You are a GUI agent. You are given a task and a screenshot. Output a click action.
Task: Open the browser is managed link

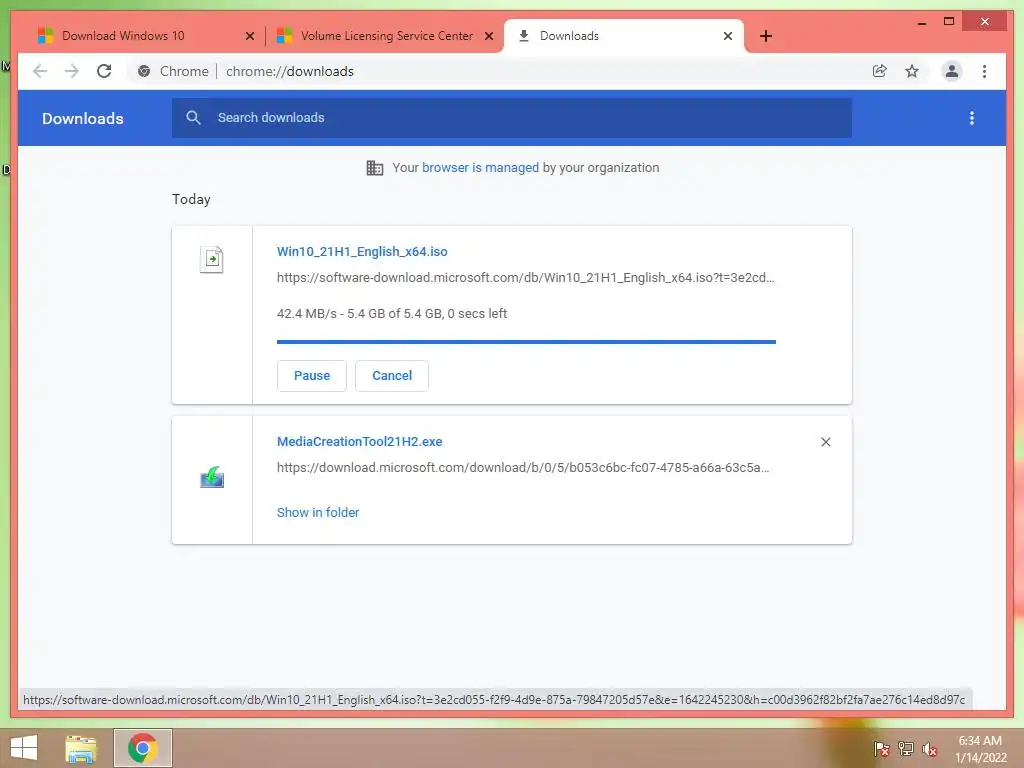tap(480, 168)
